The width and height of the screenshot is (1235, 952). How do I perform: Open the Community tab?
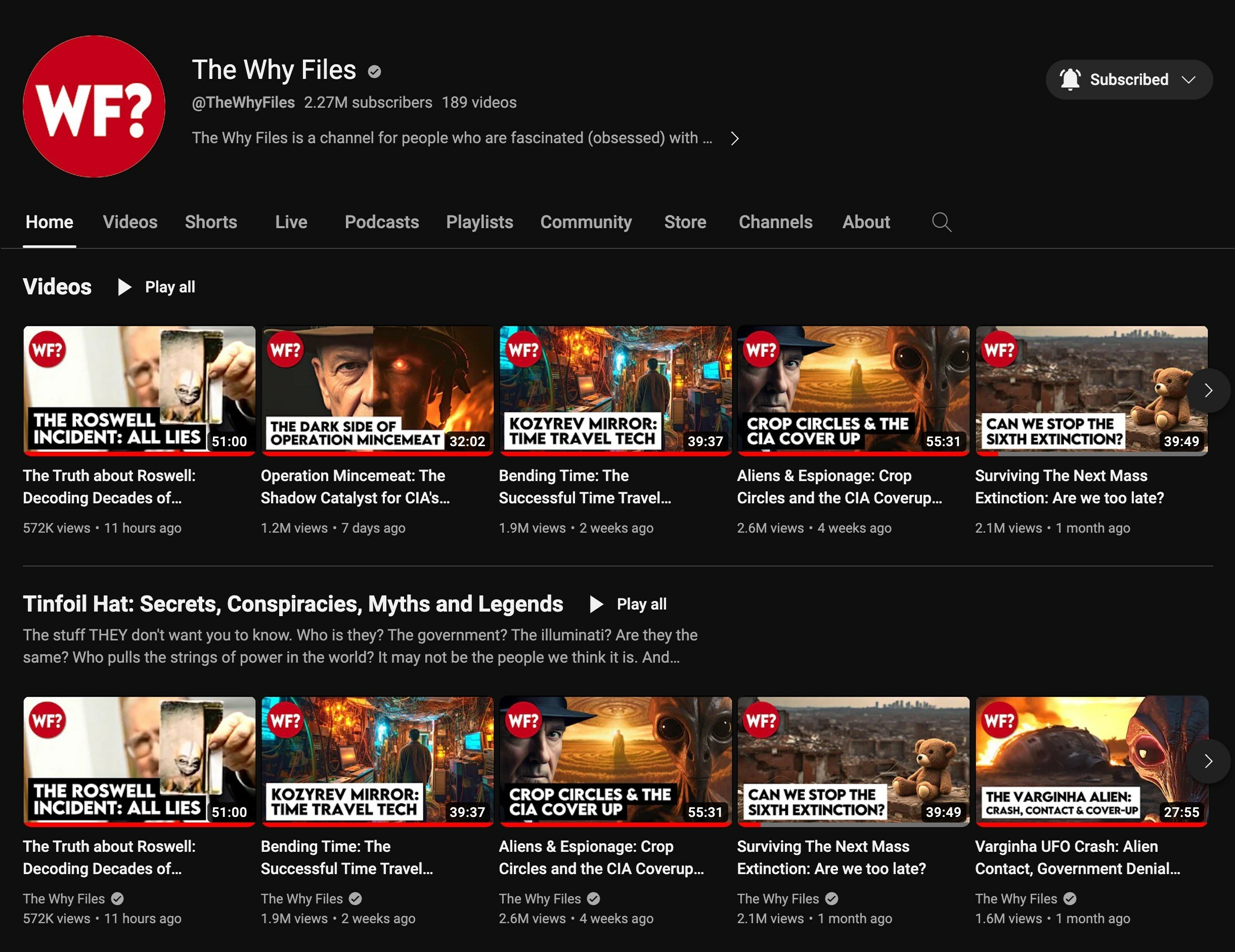(x=586, y=222)
